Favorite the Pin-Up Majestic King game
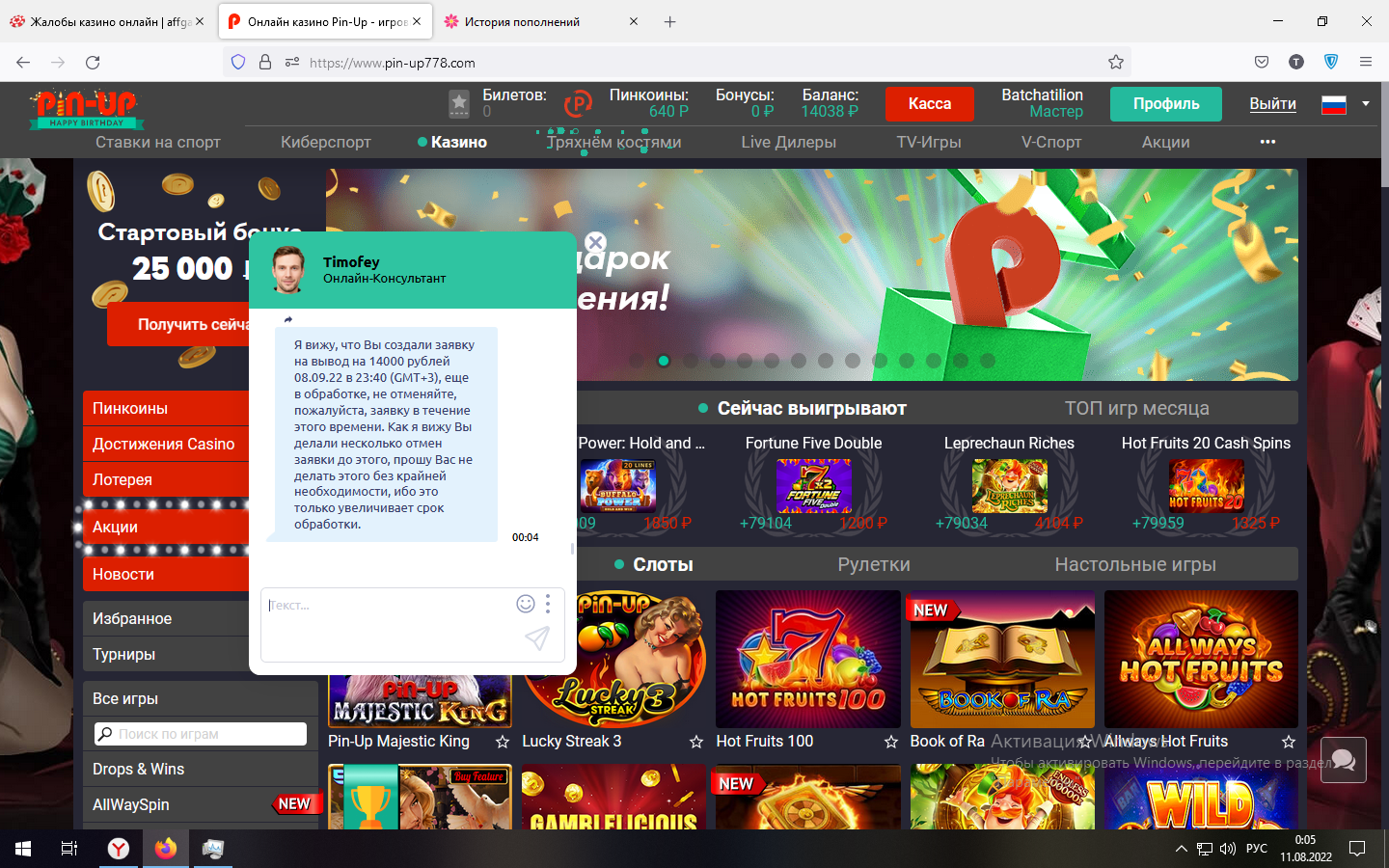This screenshot has height=868, width=1389. pyautogui.click(x=503, y=742)
